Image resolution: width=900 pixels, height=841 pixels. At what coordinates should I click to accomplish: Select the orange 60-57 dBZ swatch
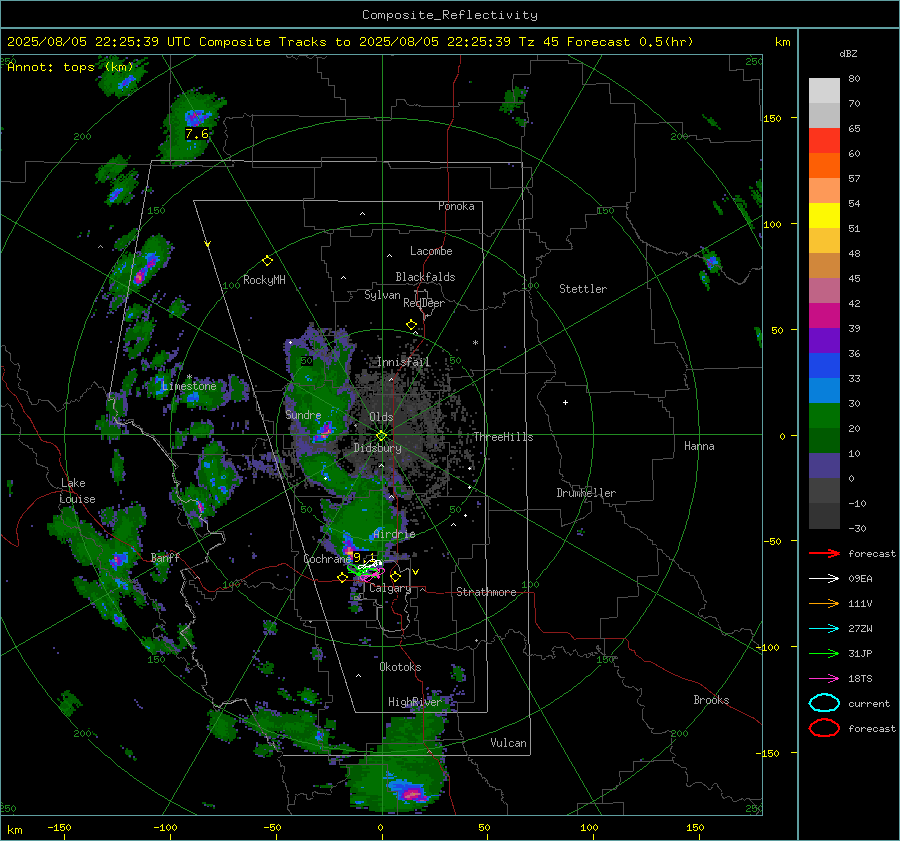(824, 166)
